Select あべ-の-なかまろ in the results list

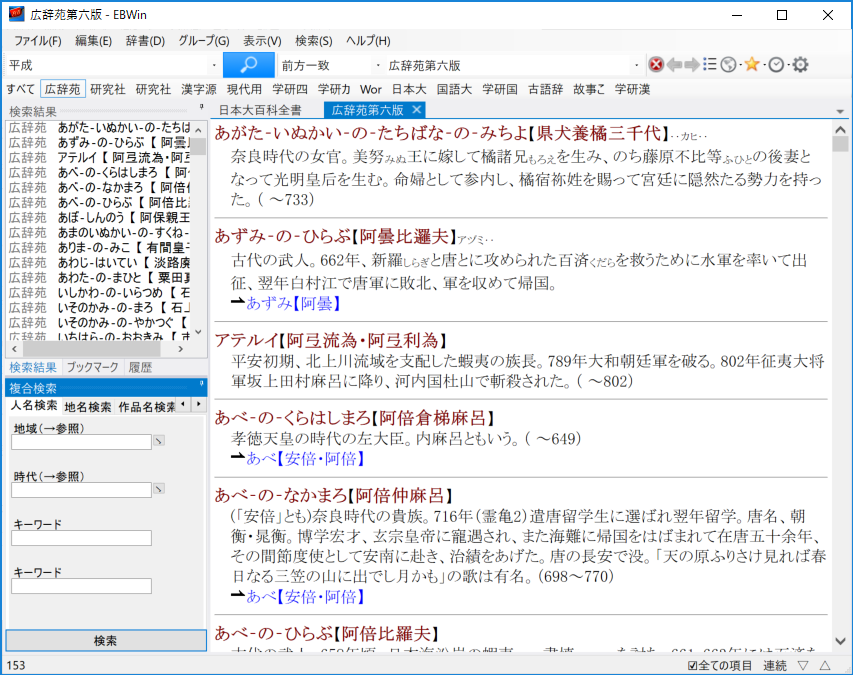tap(99, 188)
